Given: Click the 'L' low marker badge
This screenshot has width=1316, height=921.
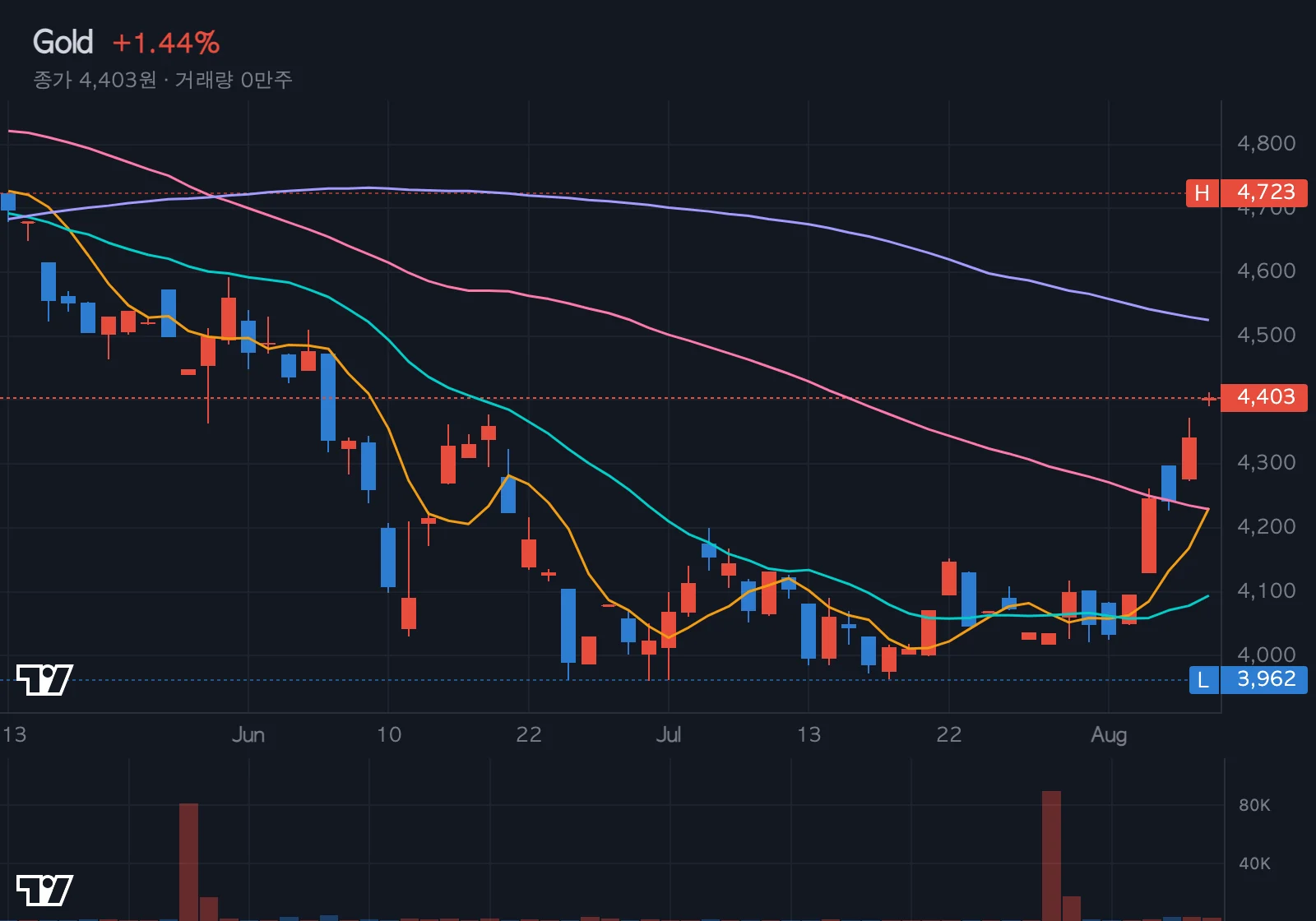Looking at the screenshot, I should (1203, 680).
